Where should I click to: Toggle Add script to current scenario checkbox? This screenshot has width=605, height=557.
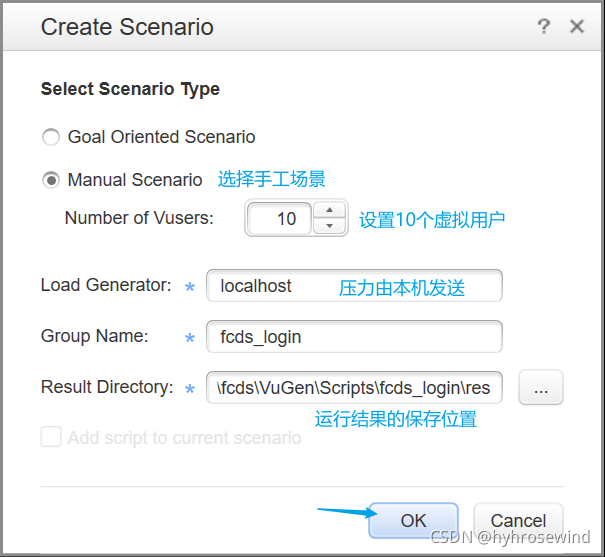click(x=51, y=437)
